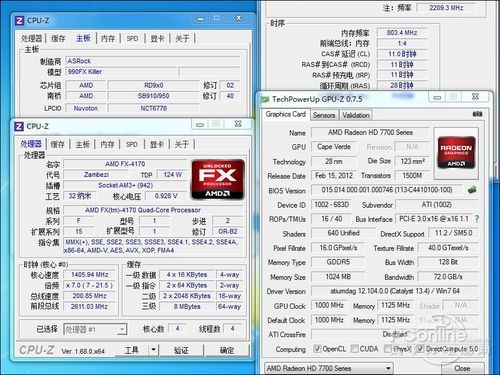Click the Cape Verde GPU field
Screen dimensions: 500x375
[334, 147]
